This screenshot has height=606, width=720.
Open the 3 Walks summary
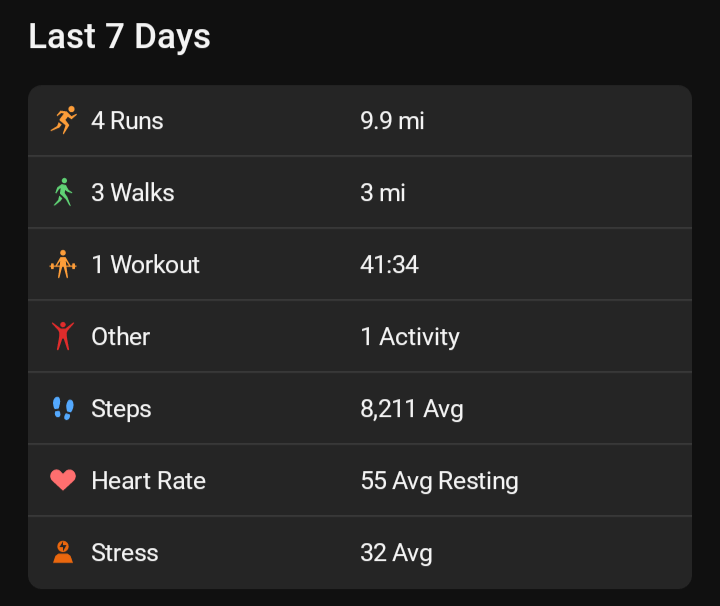[x=133, y=193]
